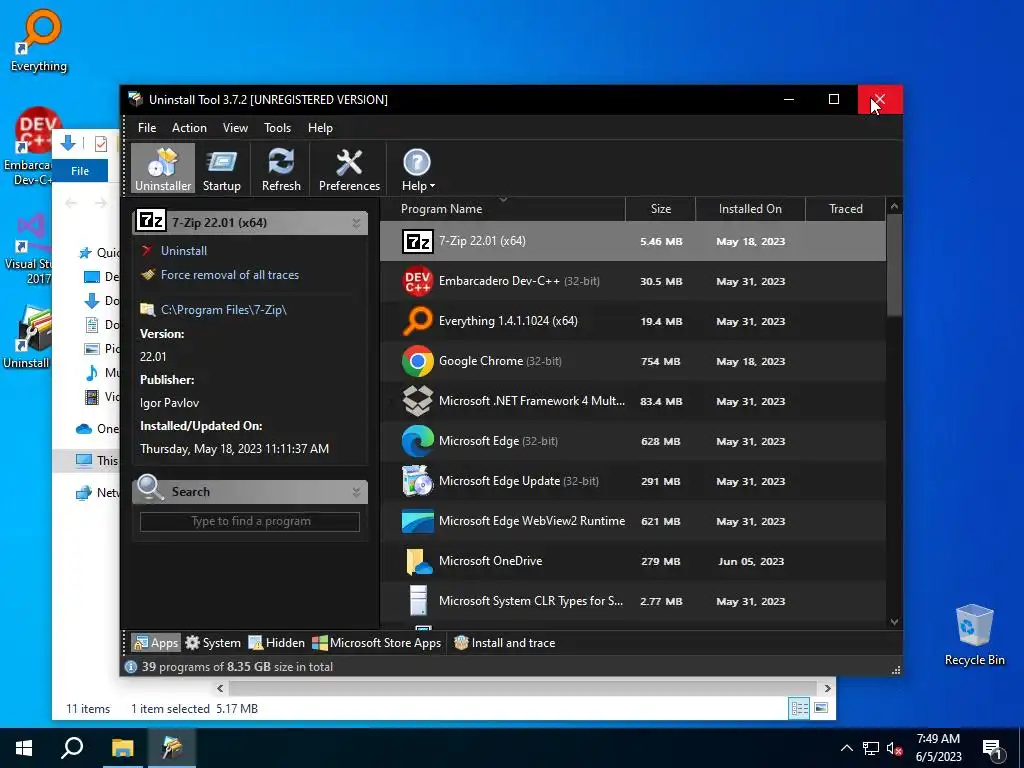
Task: Open the View menu
Action: [235, 128]
